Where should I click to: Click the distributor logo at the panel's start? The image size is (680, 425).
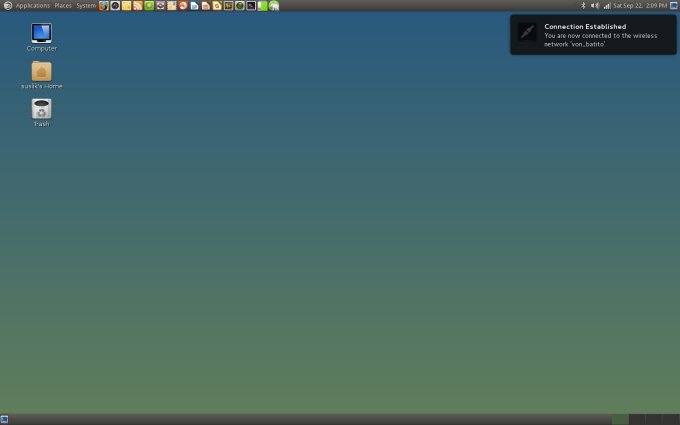coord(8,6)
